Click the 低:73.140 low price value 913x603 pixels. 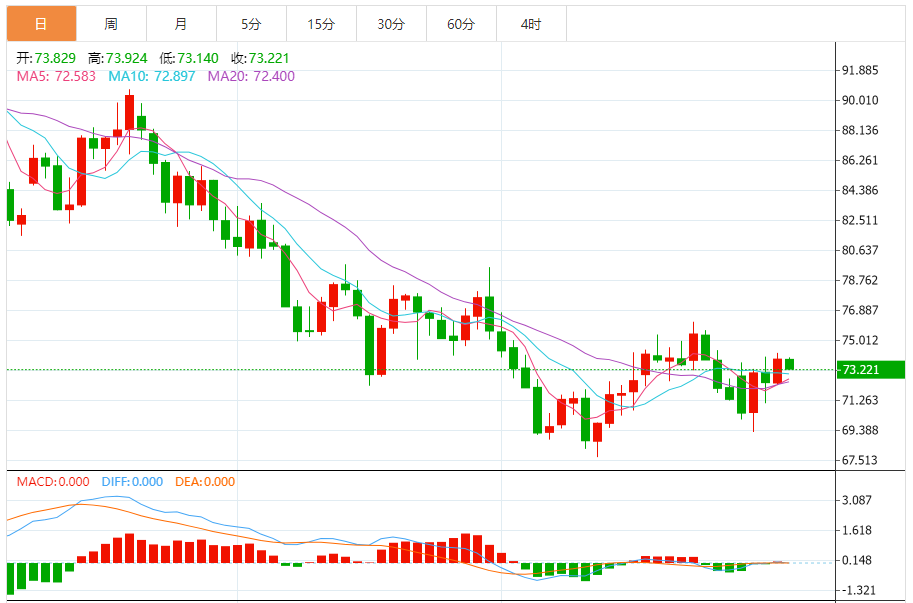189,58
